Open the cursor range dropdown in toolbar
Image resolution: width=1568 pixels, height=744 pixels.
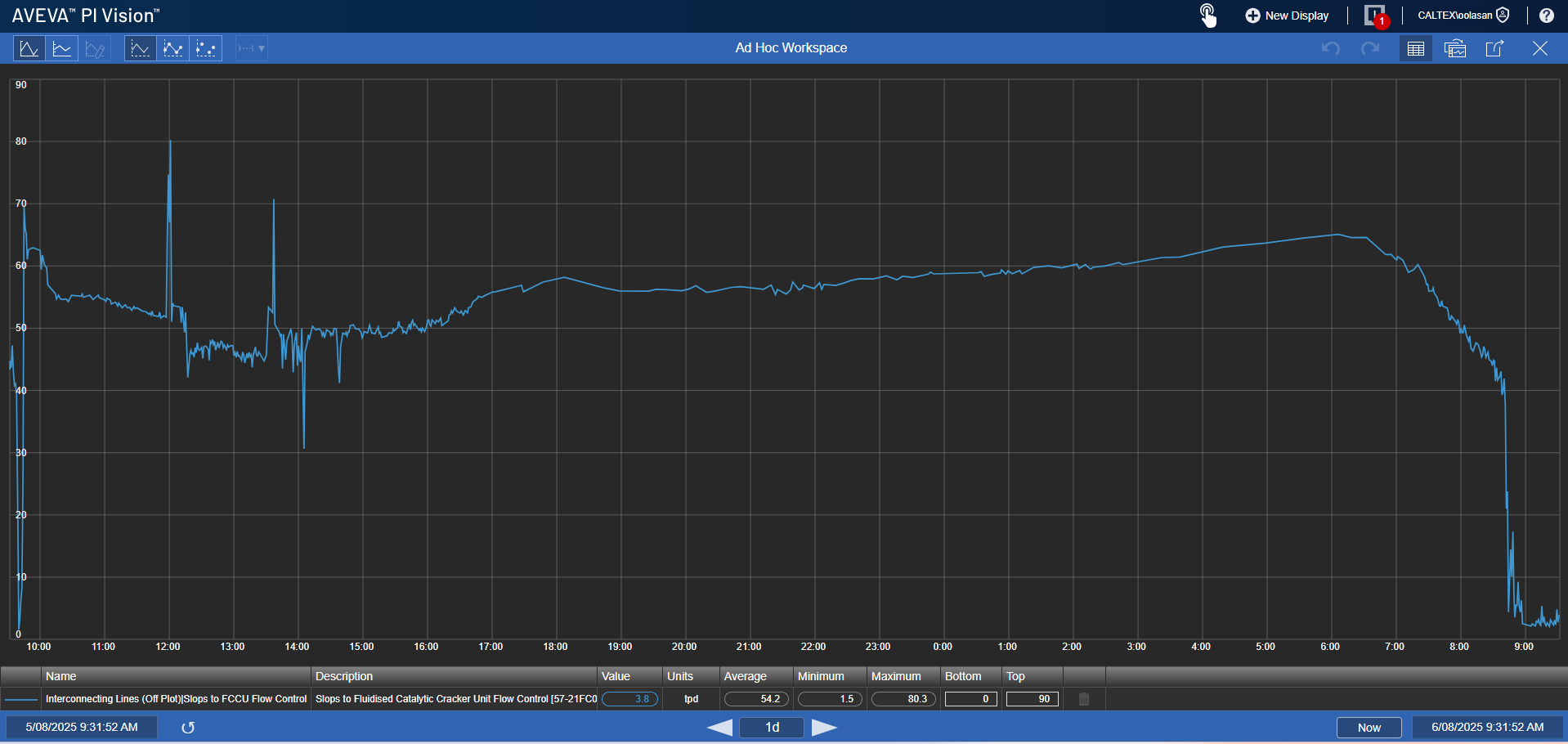click(x=252, y=49)
